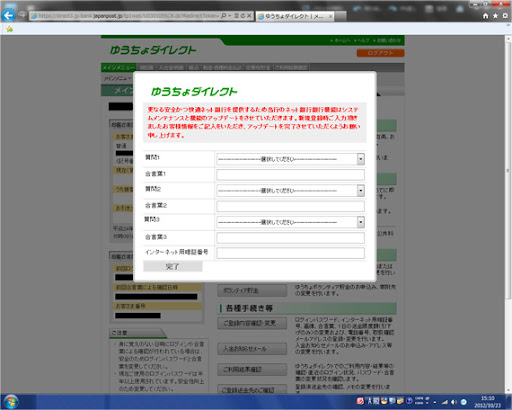Click the インターネット用暗証番号 input field
Image resolution: width=512 pixels, height=410 pixels.
coord(290,253)
